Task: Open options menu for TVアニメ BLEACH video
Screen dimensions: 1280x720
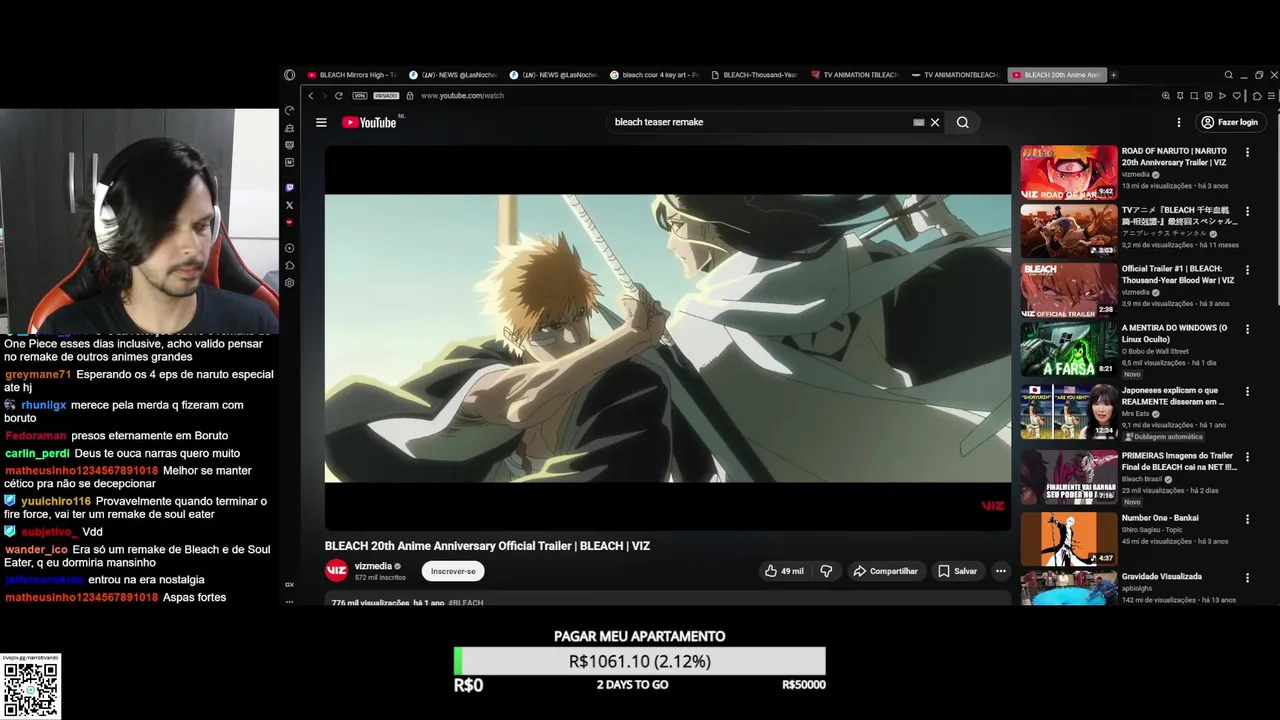Action: [1247, 212]
